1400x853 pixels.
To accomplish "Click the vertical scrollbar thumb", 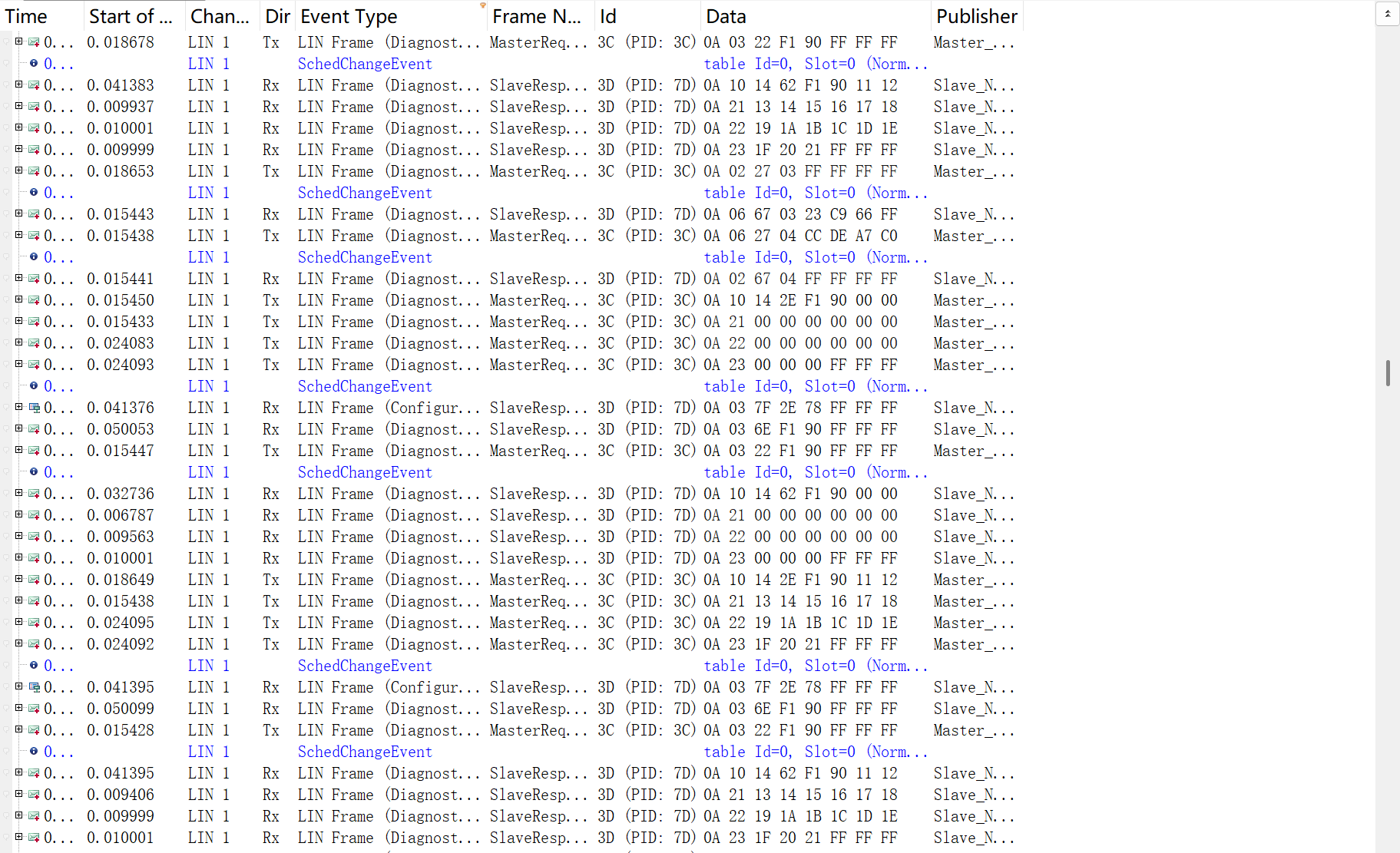I will pos(1388,373).
